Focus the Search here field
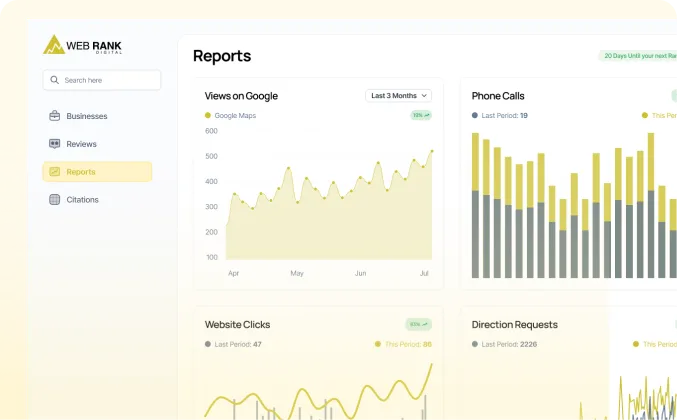This screenshot has height=420, width=677. [102, 80]
